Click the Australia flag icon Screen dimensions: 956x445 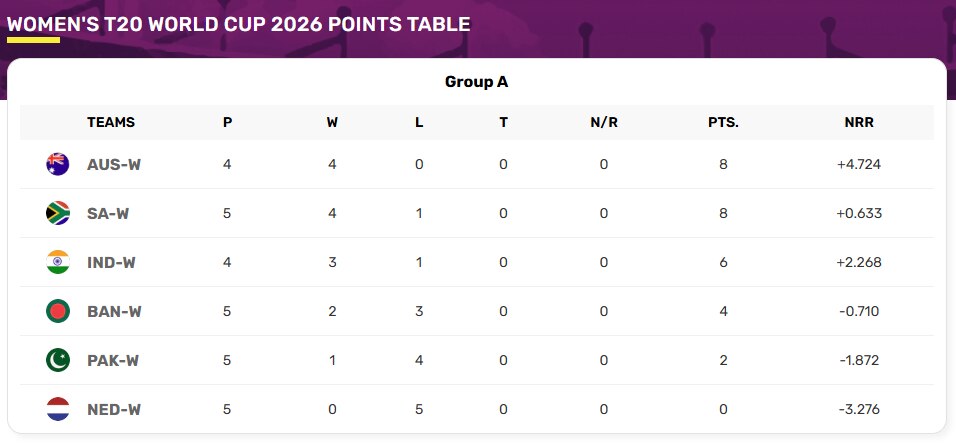58,164
